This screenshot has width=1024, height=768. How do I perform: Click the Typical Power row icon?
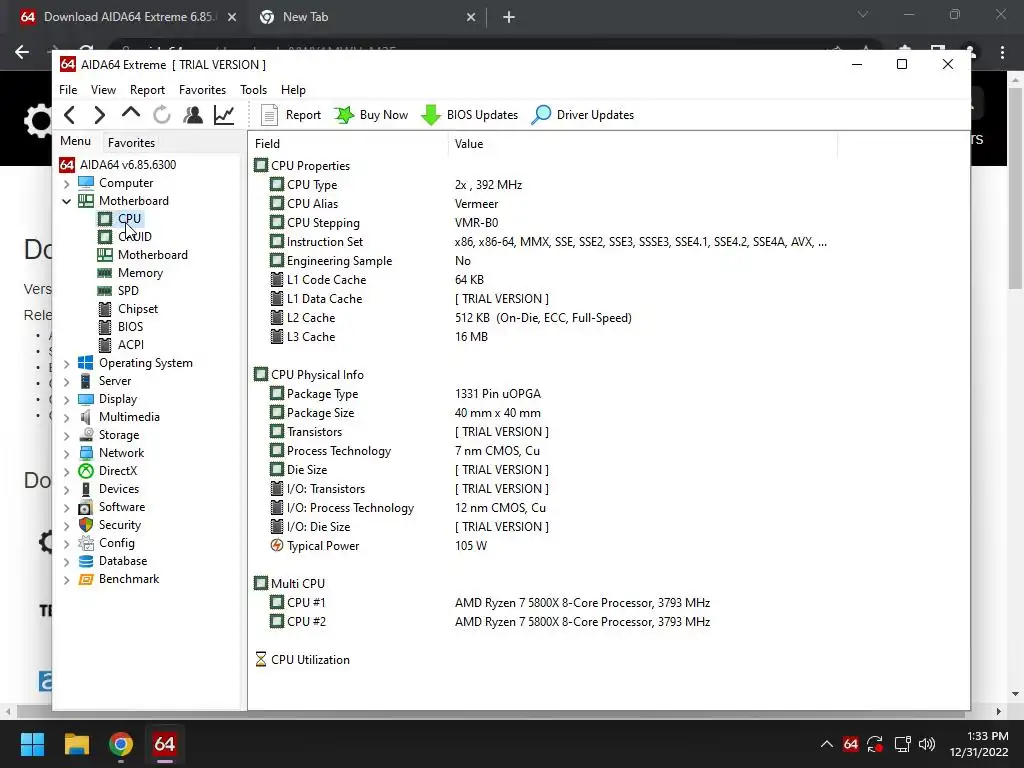pos(277,545)
